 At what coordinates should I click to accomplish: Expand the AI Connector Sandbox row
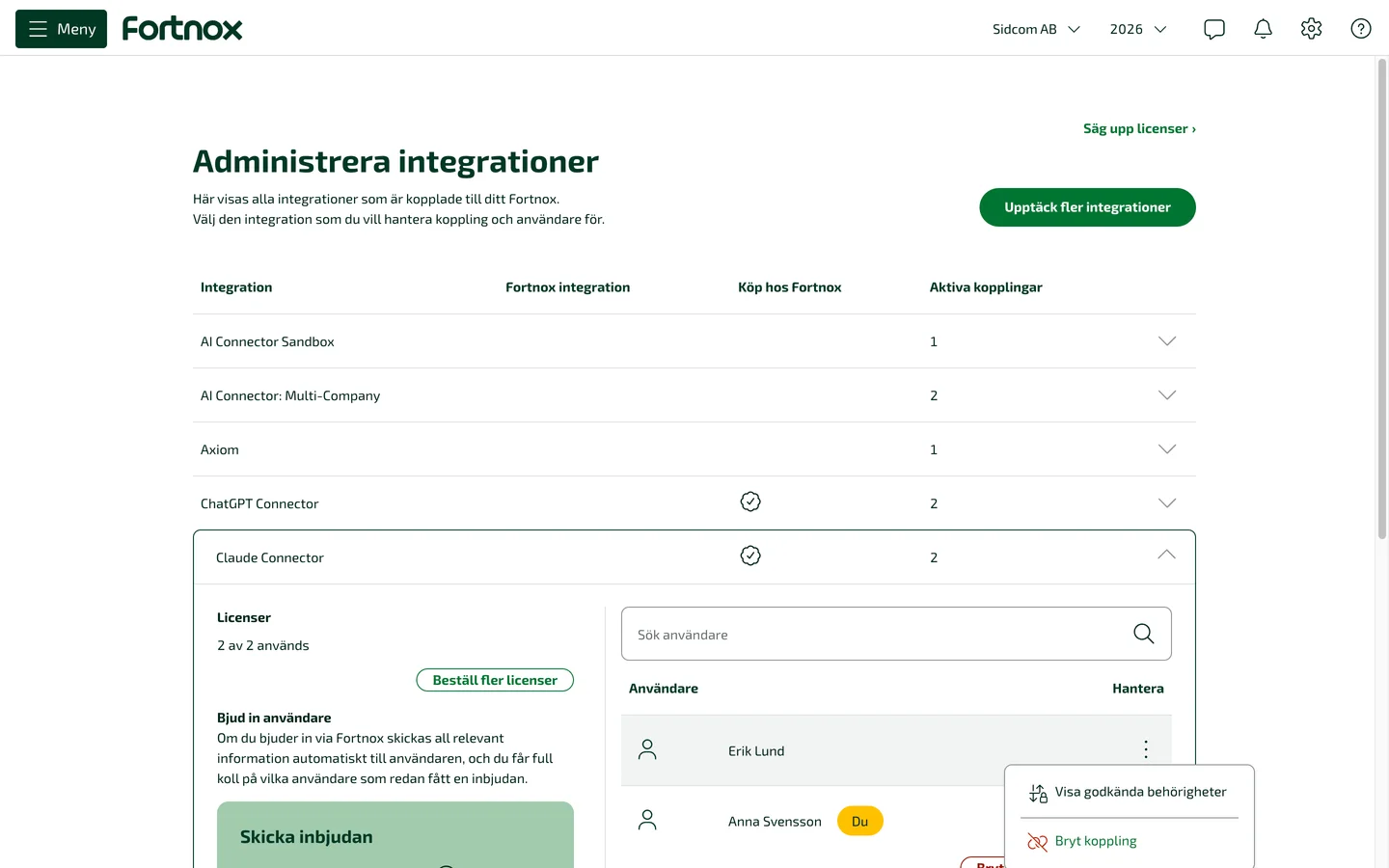(1167, 341)
